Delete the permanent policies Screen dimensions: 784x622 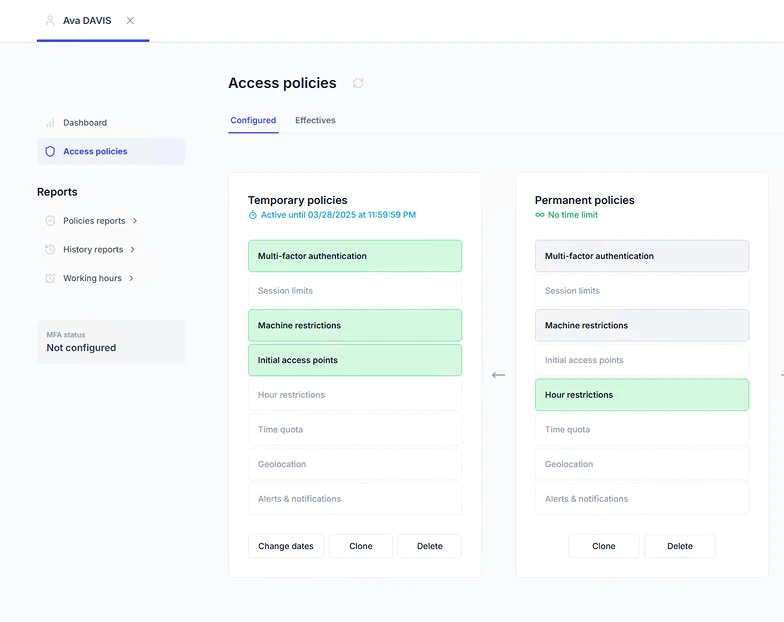point(680,546)
